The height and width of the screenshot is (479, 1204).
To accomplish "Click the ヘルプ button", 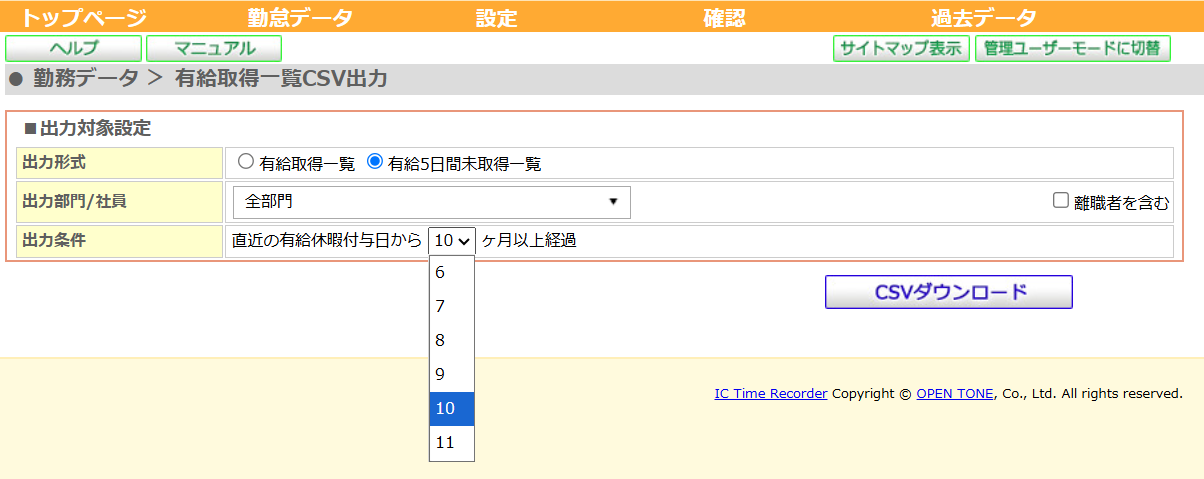I will pos(74,48).
